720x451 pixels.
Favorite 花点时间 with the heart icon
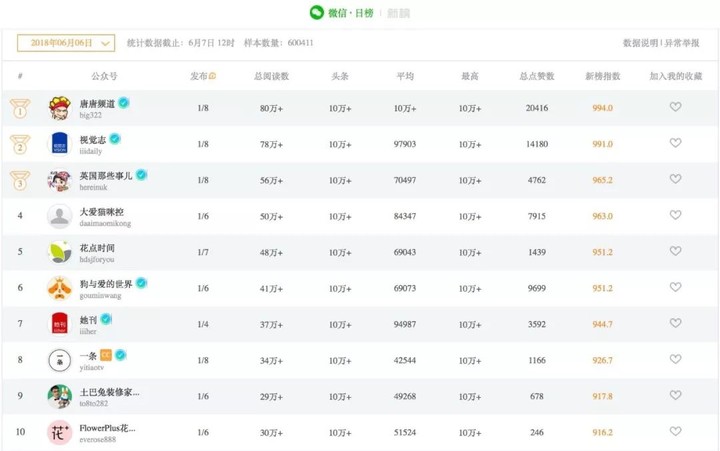point(675,251)
